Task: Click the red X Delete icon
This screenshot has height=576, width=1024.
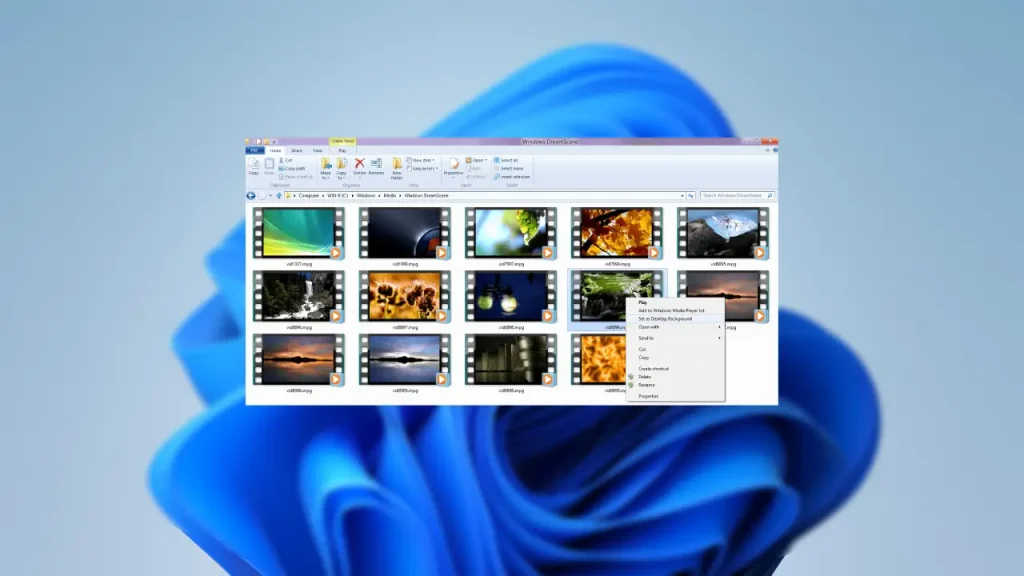Action: tap(359, 163)
